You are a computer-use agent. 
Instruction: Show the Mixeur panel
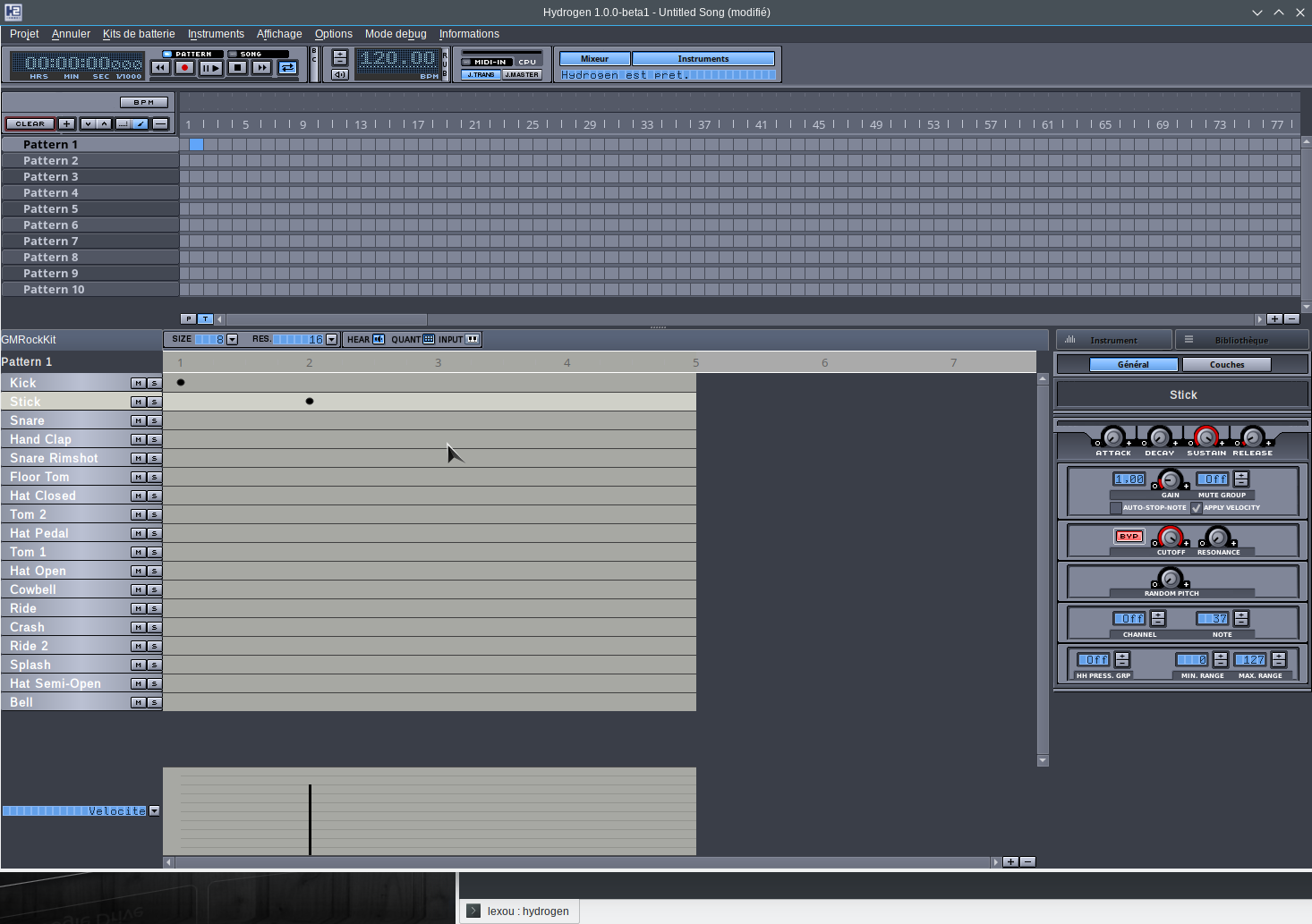click(595, 59)
